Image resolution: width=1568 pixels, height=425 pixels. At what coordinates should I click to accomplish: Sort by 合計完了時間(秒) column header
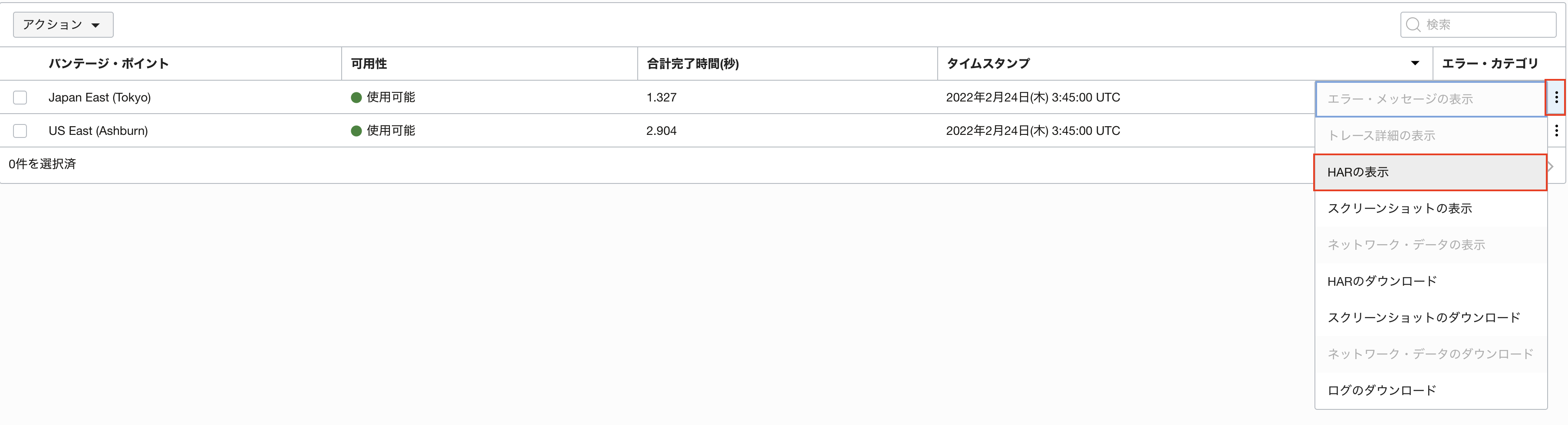692,64
